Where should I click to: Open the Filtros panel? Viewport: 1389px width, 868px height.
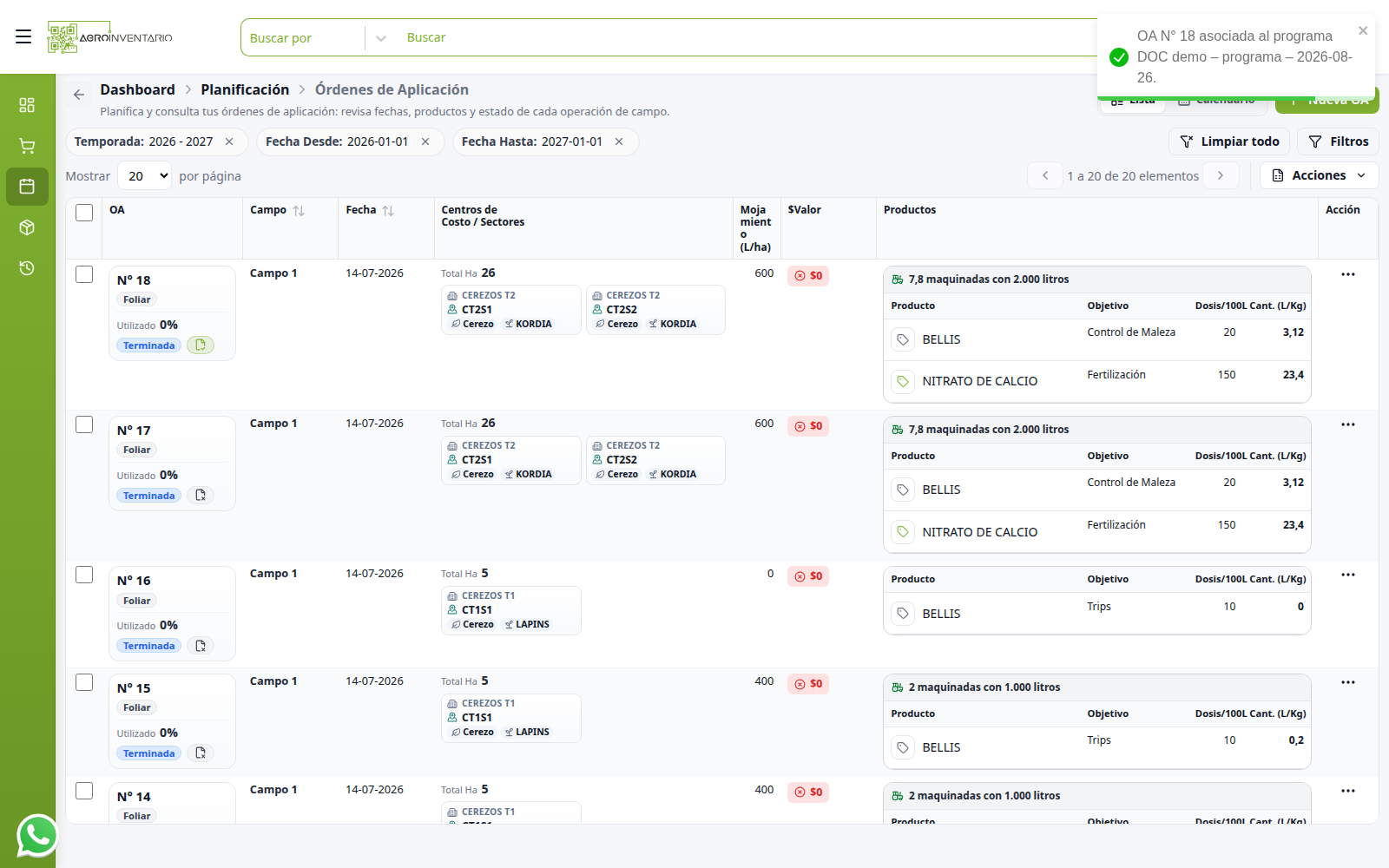[1338, 141]
